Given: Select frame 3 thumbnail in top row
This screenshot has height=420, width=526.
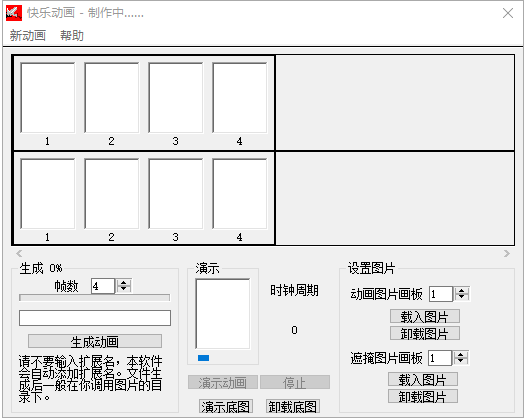Looking at the screenshot, I should [x=176, y=98].
